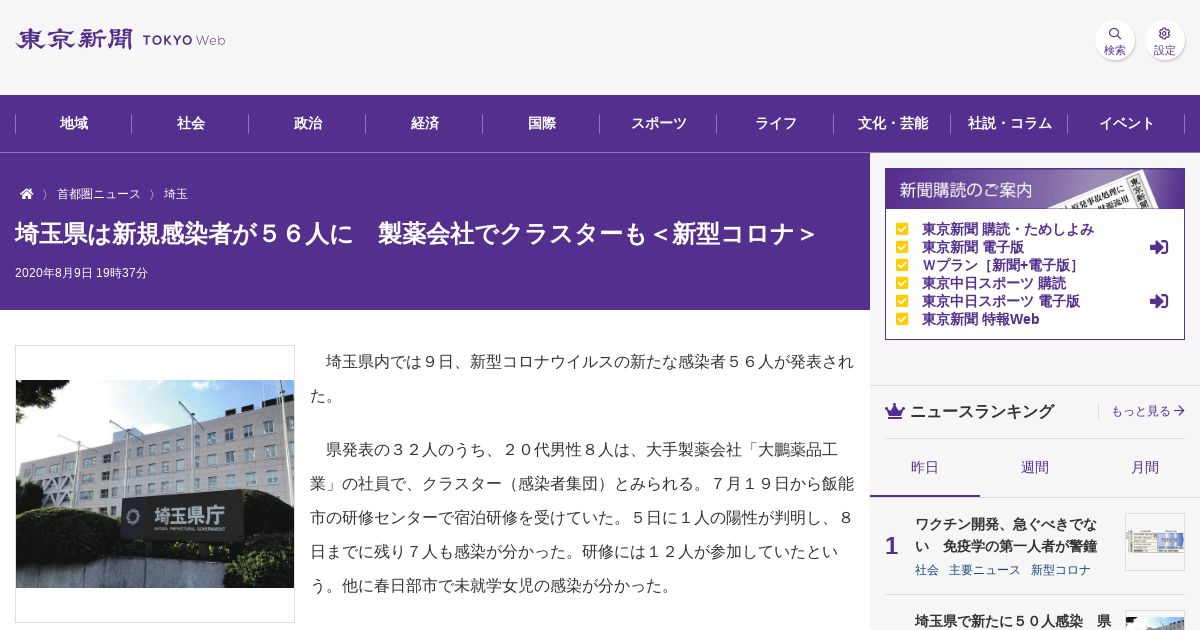Tick checkmark beside 東京新聞 特報Web
Screen dimensions: 1200x630
[902, 319]
